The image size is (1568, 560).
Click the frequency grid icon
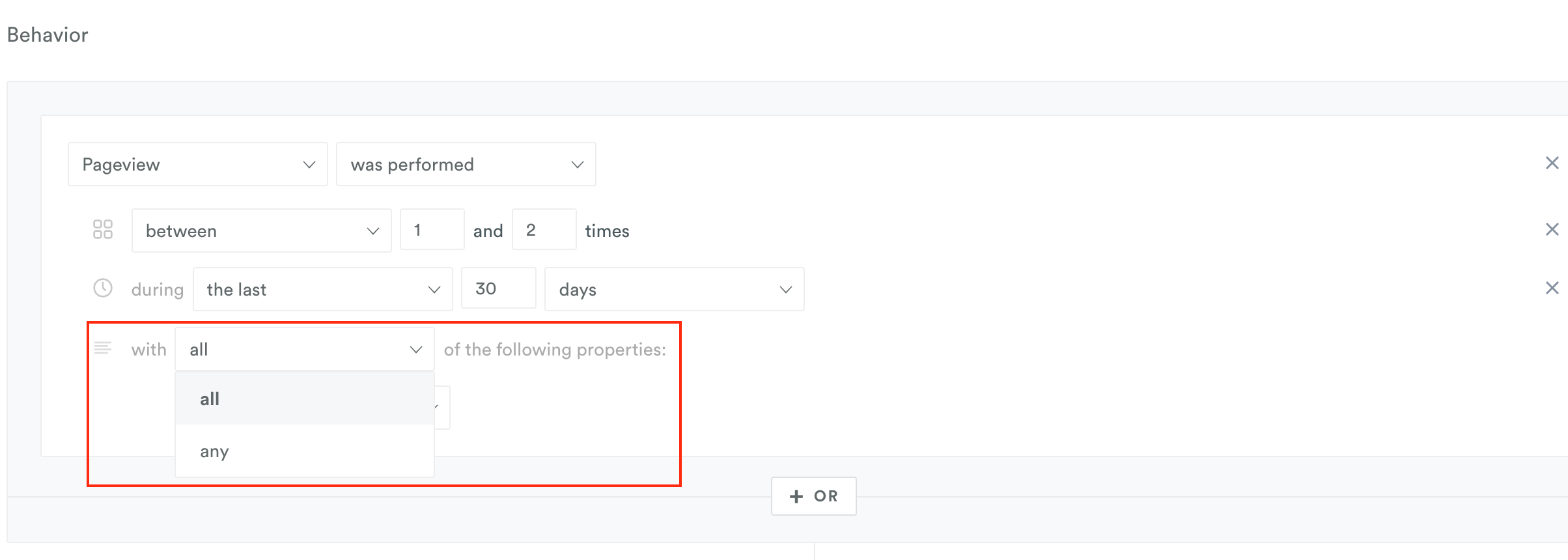pos(103,229)
